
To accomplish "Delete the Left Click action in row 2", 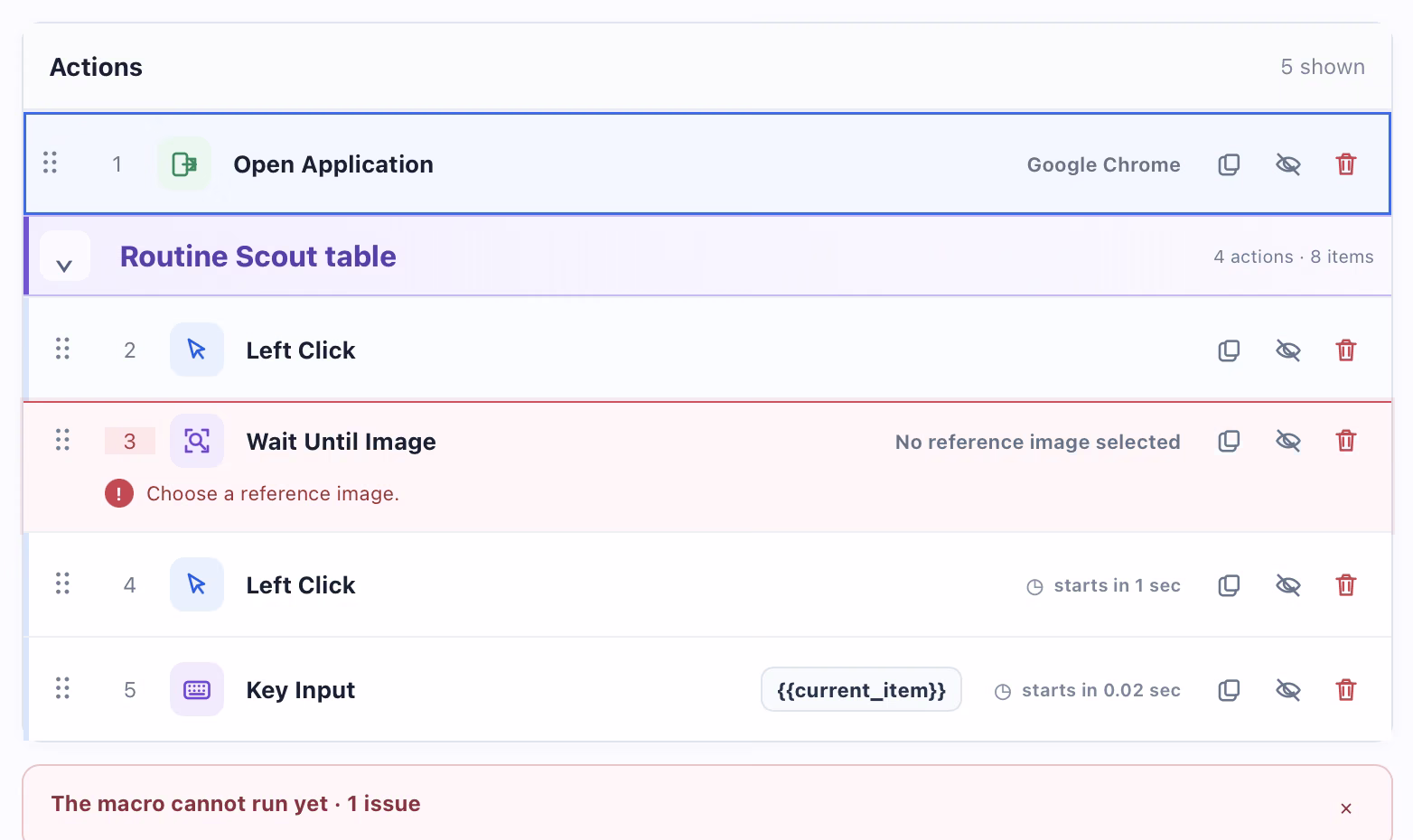I will pyautogui.click(x=1346, y=350).
